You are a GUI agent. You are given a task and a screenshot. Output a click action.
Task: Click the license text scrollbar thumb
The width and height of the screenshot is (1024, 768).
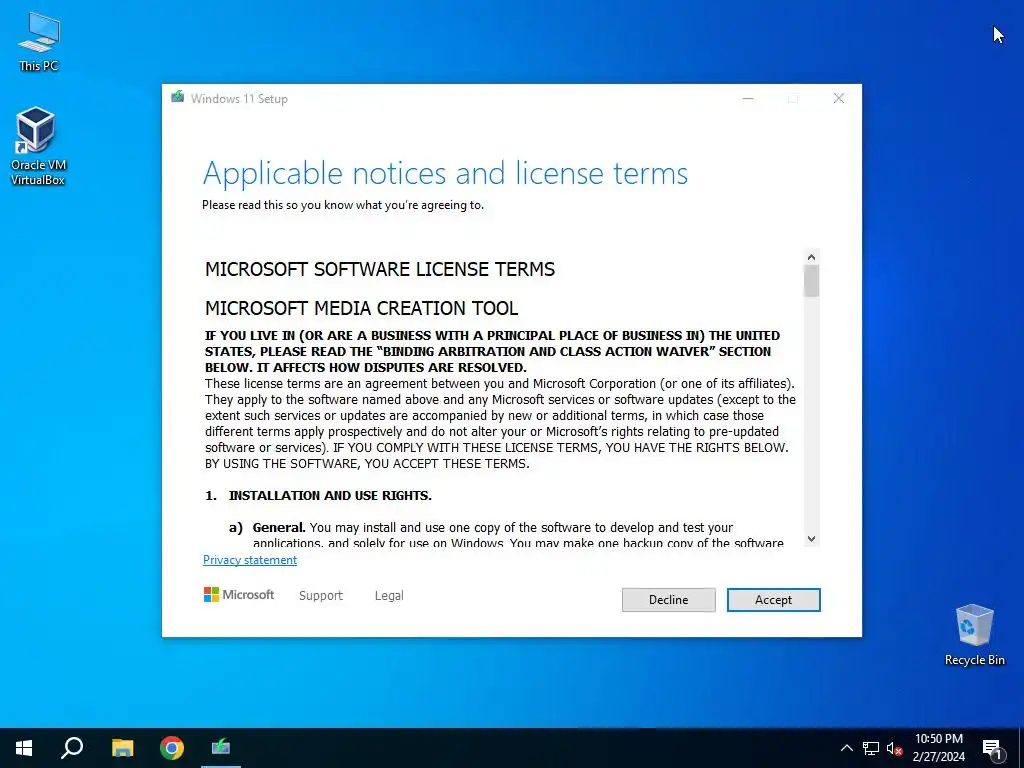pyautogui.click(x=811, y=281)
